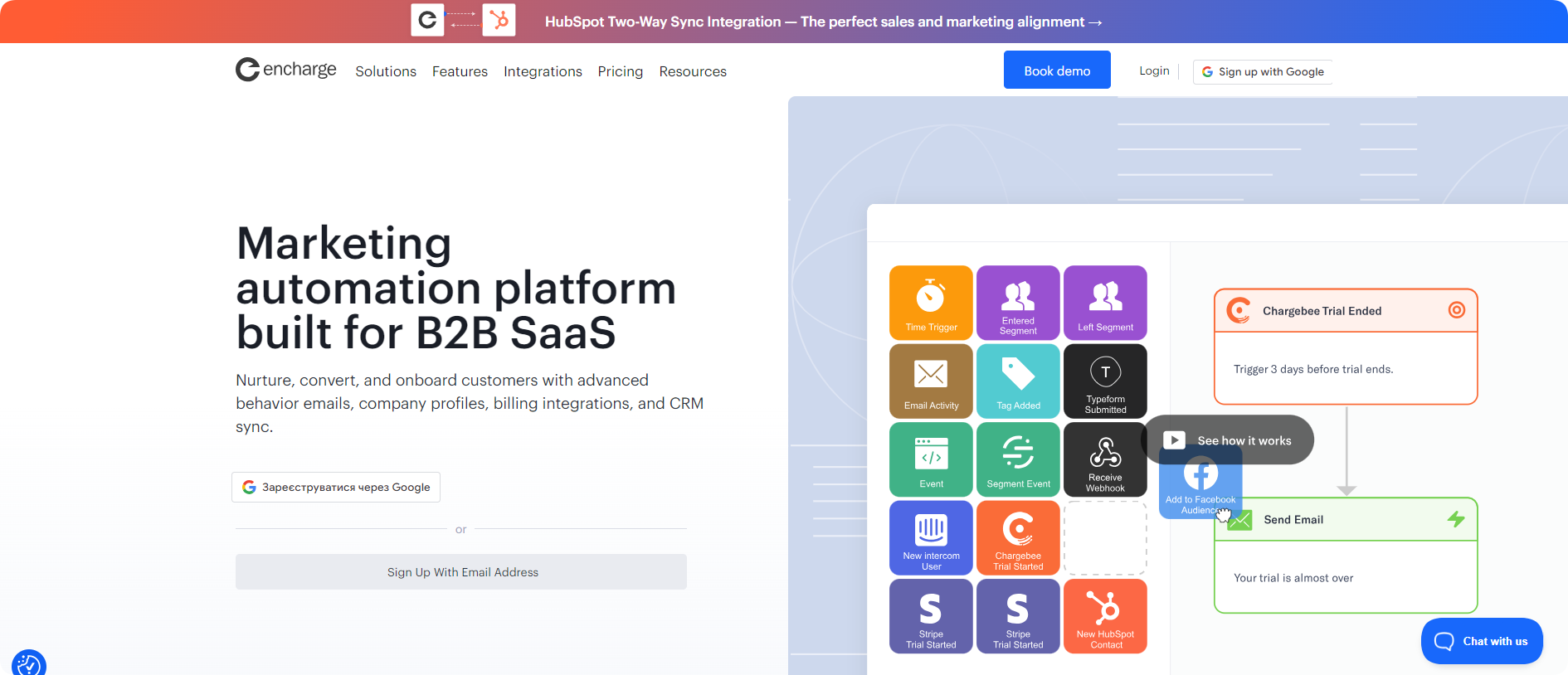Select the Entered Segment tile
1568x675 pixels.
point(1018,303)
